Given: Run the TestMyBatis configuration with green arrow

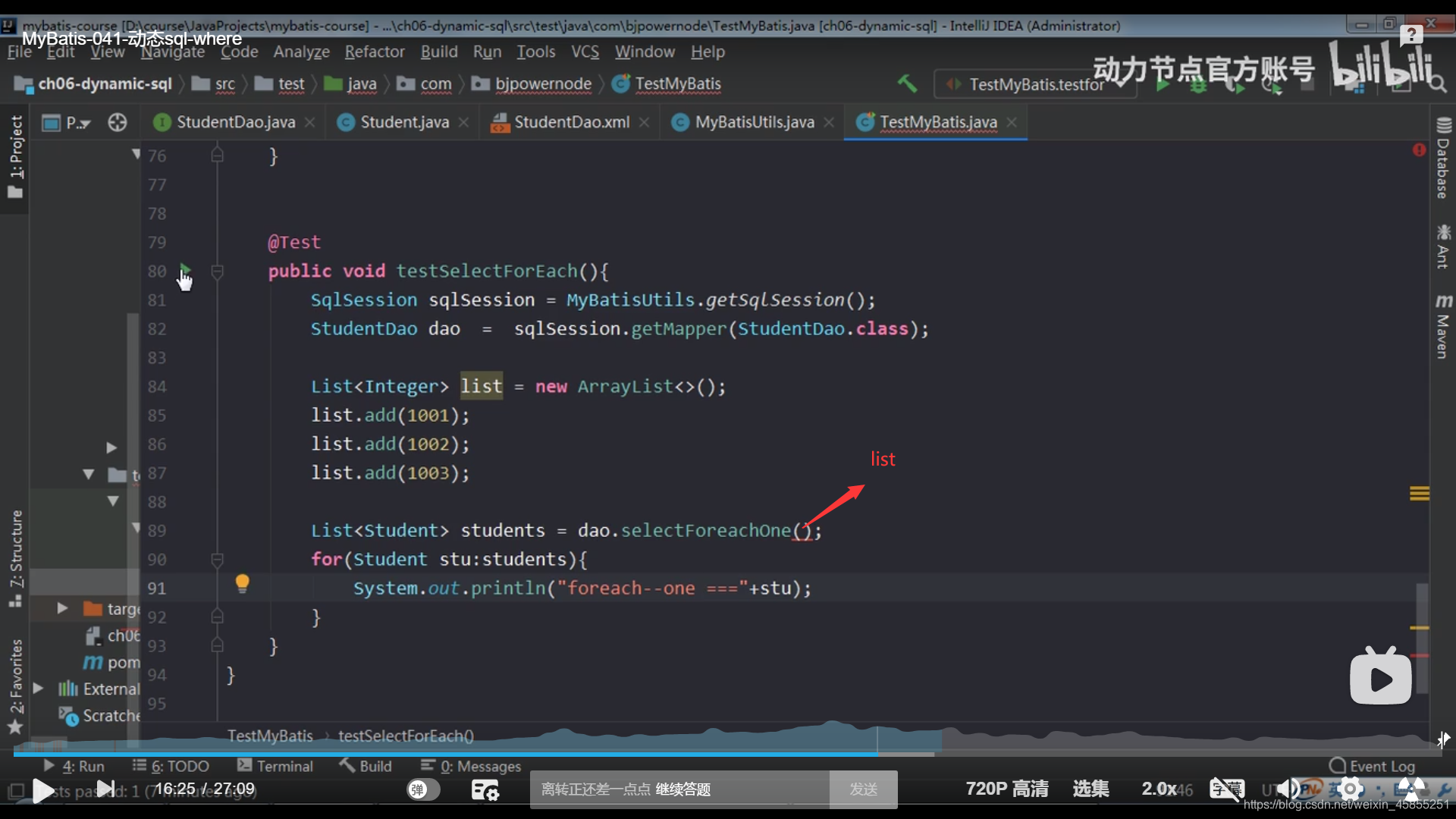Looking at the screenshot, I should (1161, 85).
